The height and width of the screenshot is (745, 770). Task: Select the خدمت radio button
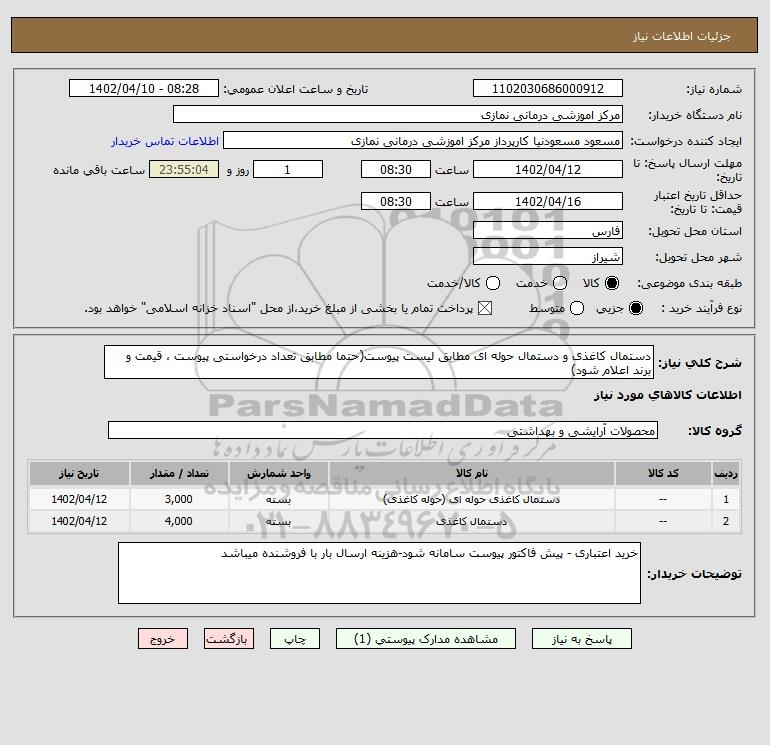(x=560, y=283)
